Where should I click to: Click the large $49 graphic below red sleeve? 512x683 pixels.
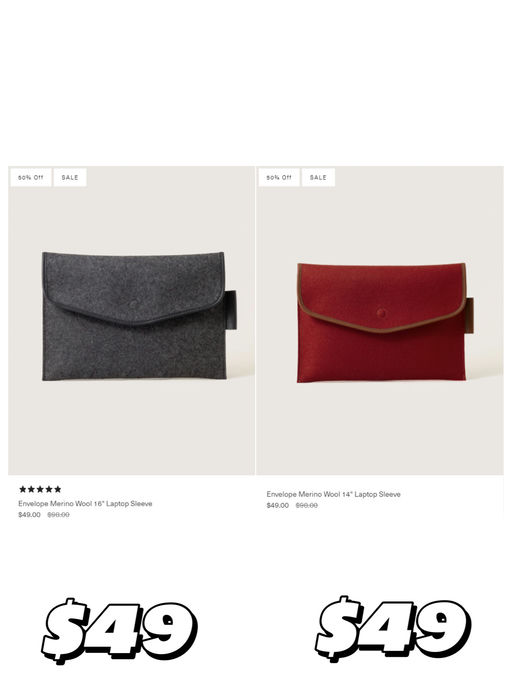(393, 629)
